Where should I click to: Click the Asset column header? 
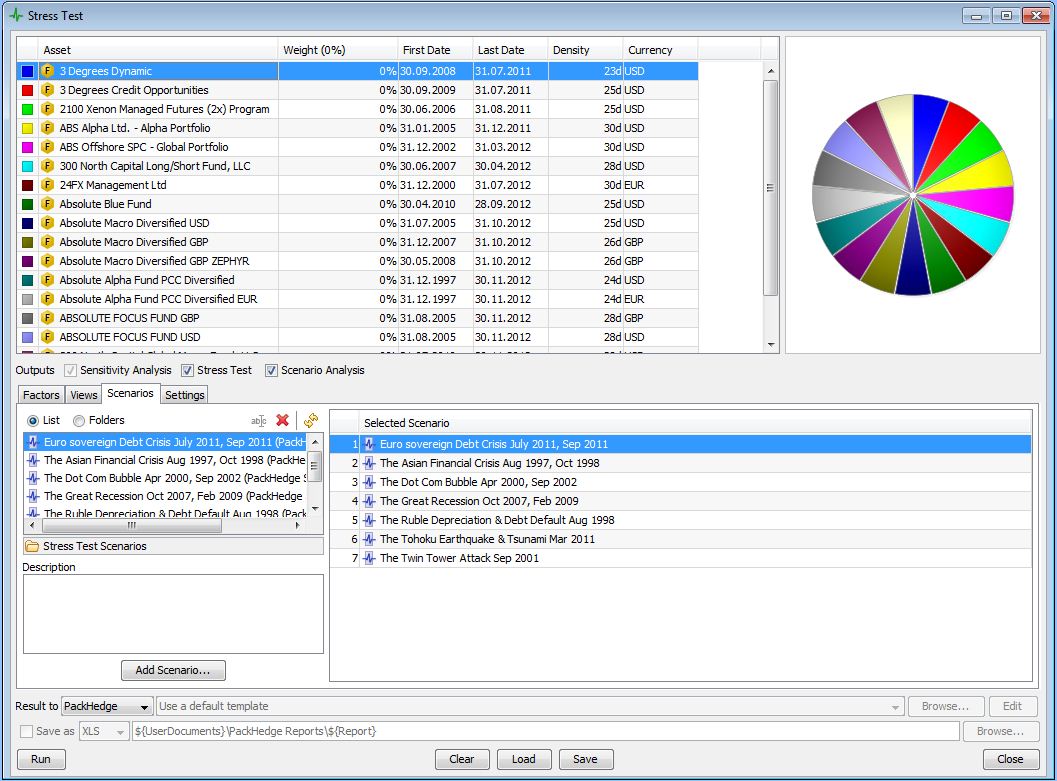pyautogui.click(x=158, y=50)
